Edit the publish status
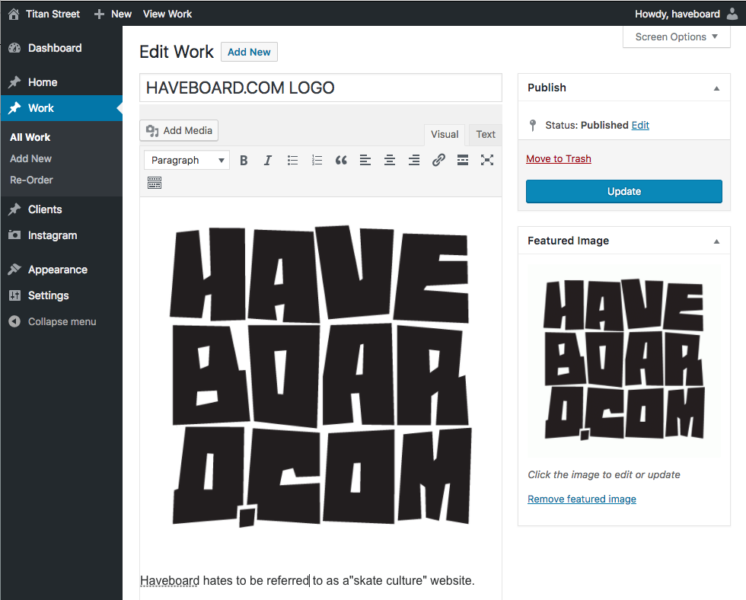Screen dimensions: 746x600 (640, 125)
